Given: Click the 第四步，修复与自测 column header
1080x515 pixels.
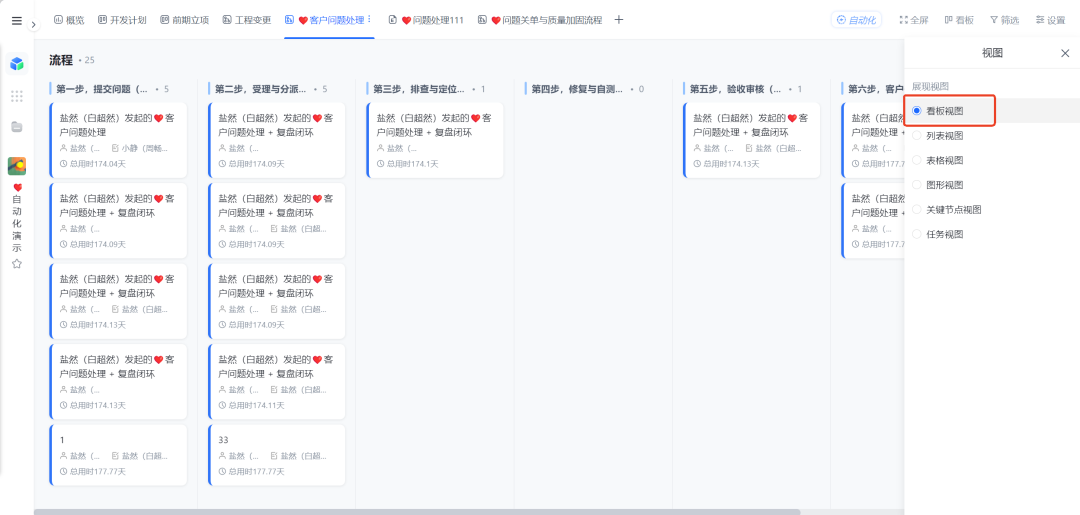Looking at the screenshot, I should point(577,89).
